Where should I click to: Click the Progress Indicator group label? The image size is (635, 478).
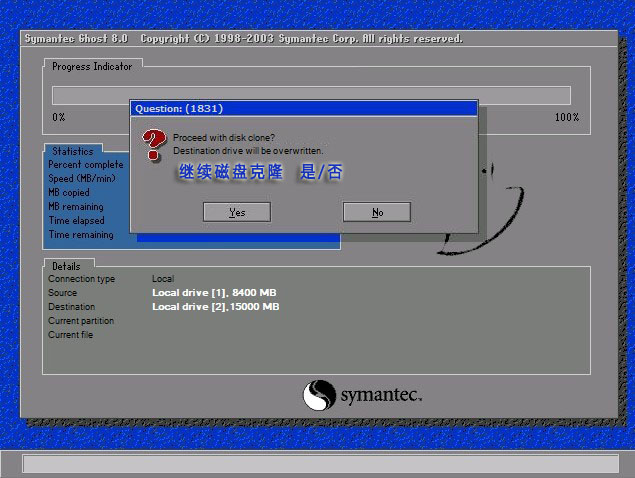tap(91, 66)
